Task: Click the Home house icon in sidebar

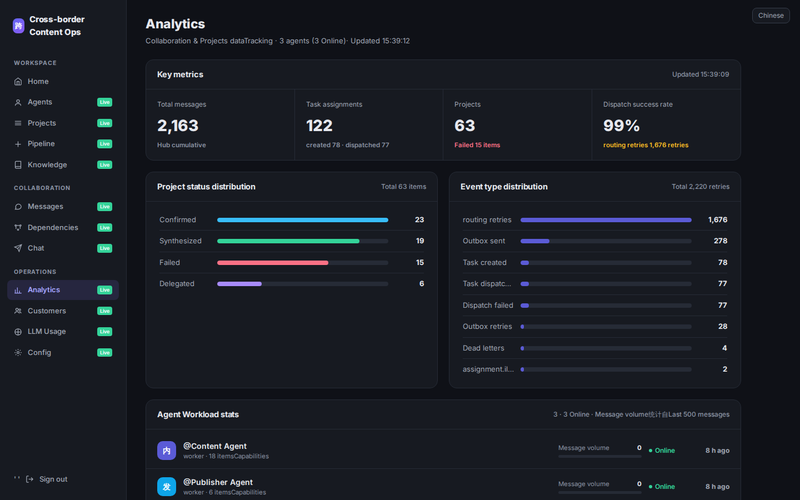Action: coord(18,82)
